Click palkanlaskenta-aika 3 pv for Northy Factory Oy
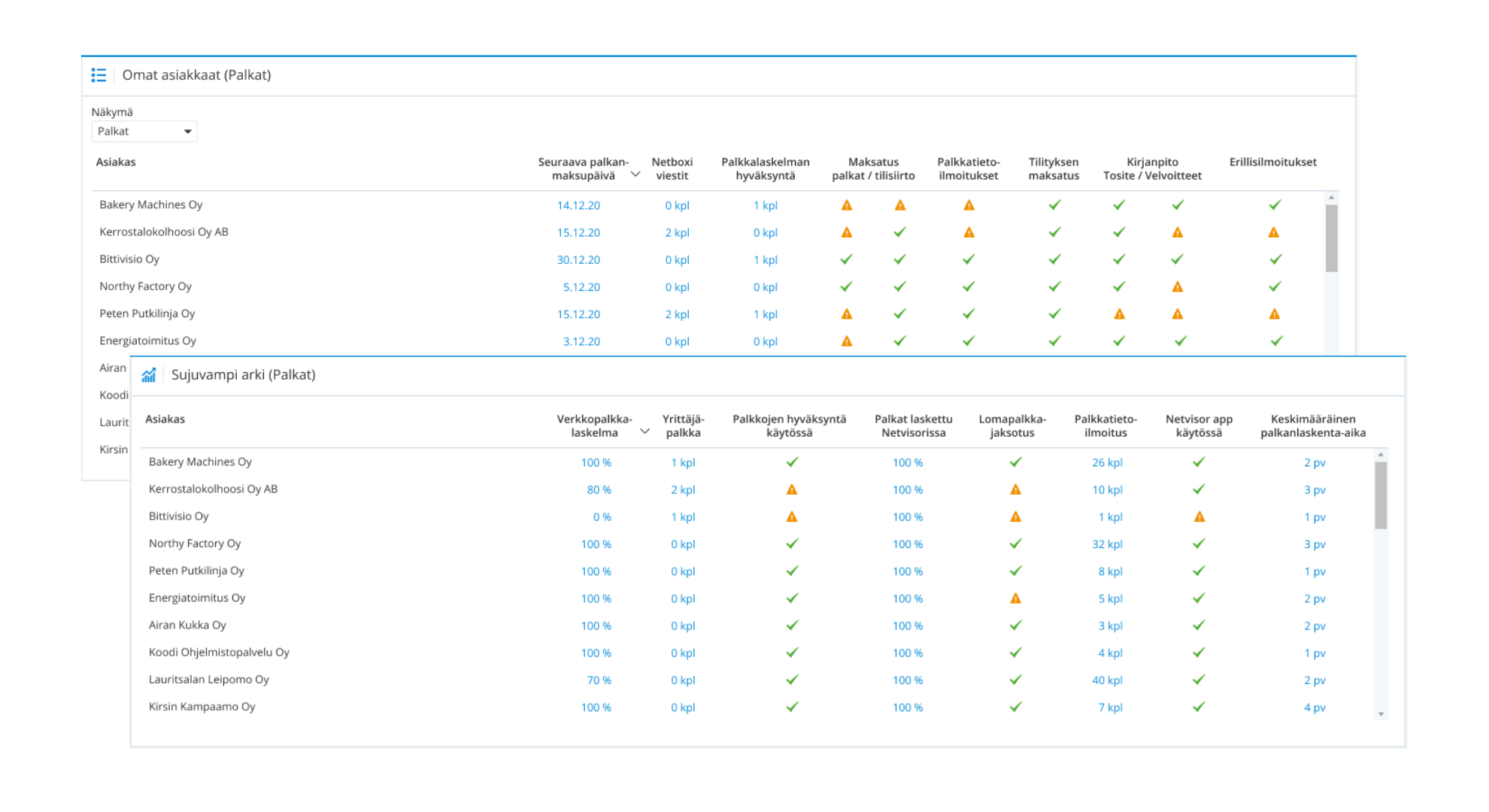Screen dimensions: 1489x812 coord(1315,544)
